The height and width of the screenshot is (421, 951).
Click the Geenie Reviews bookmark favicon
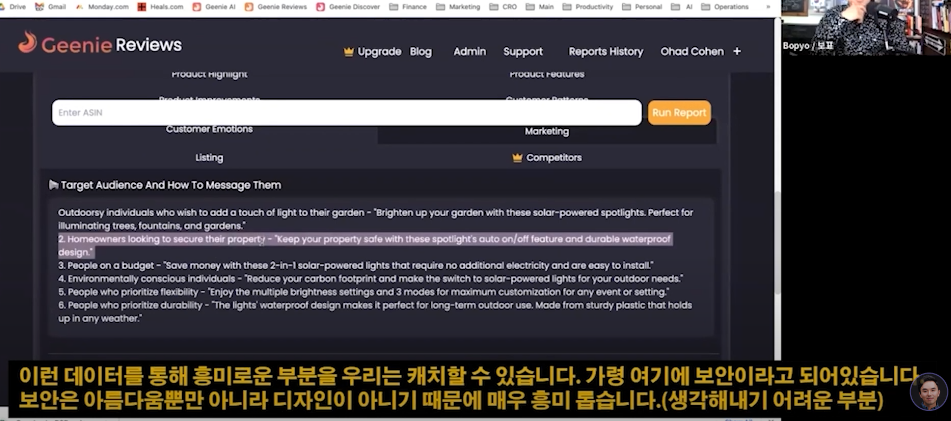tap(249, 7)
